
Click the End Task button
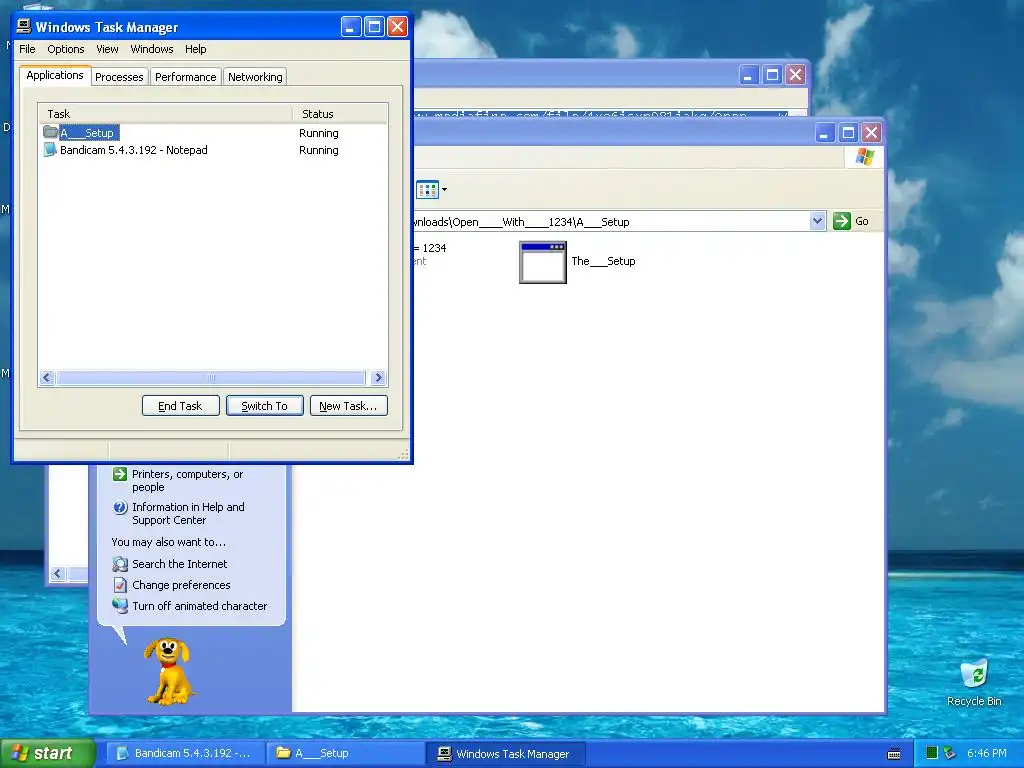[180, 406]
